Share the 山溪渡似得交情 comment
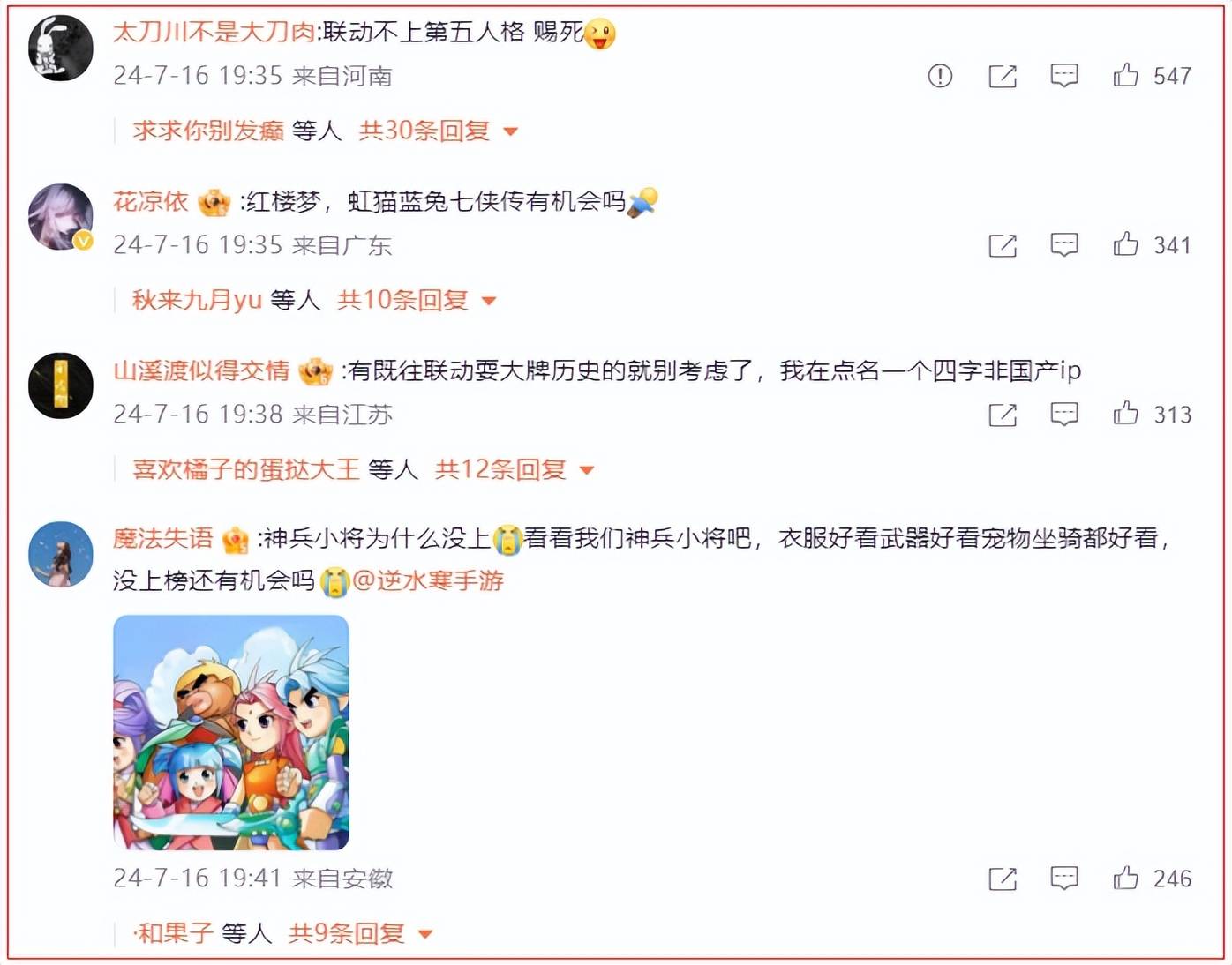This screenshot has height=965, width=1232. (x=1003, y=415)
